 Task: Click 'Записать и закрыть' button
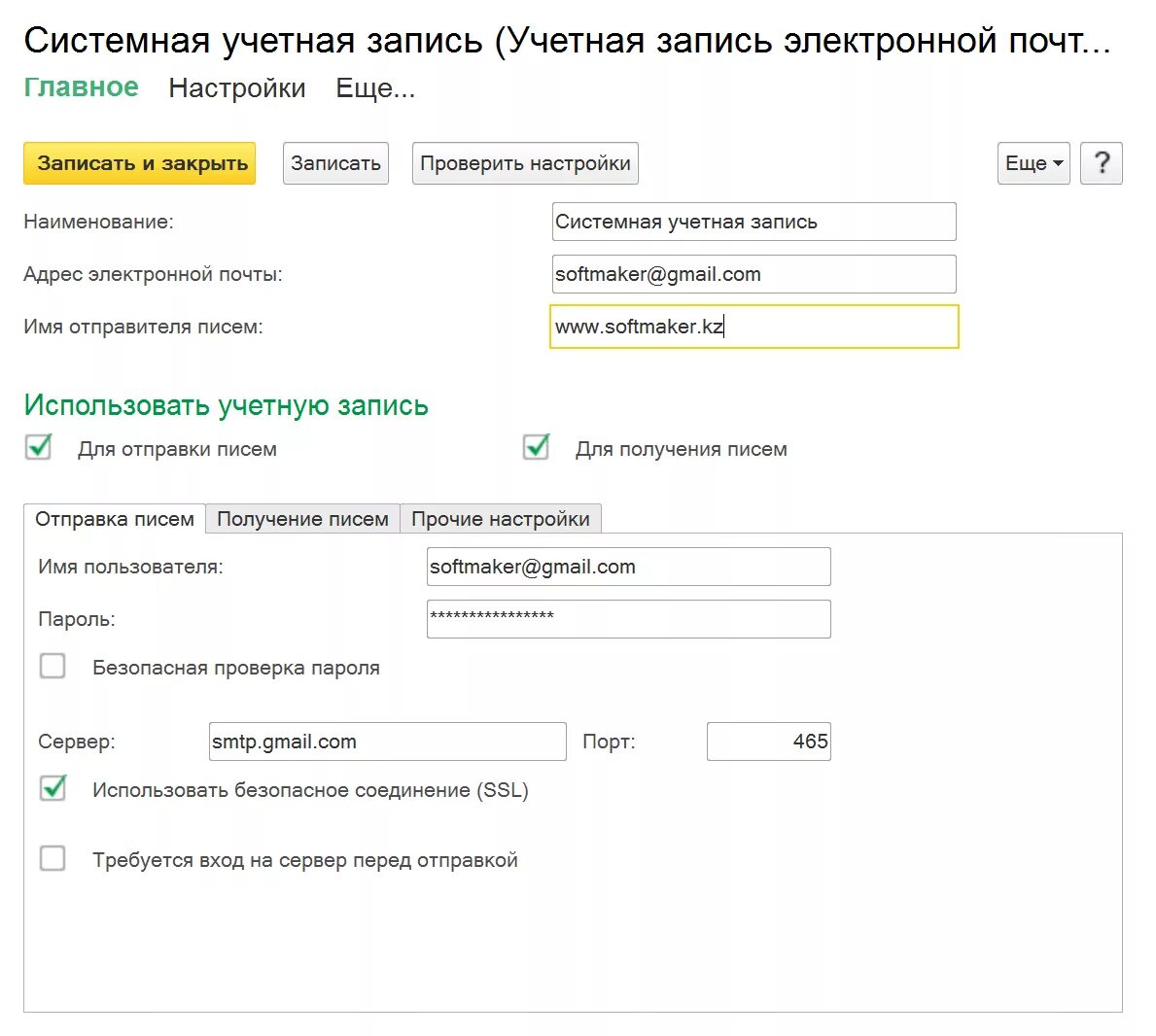point(139,163)
